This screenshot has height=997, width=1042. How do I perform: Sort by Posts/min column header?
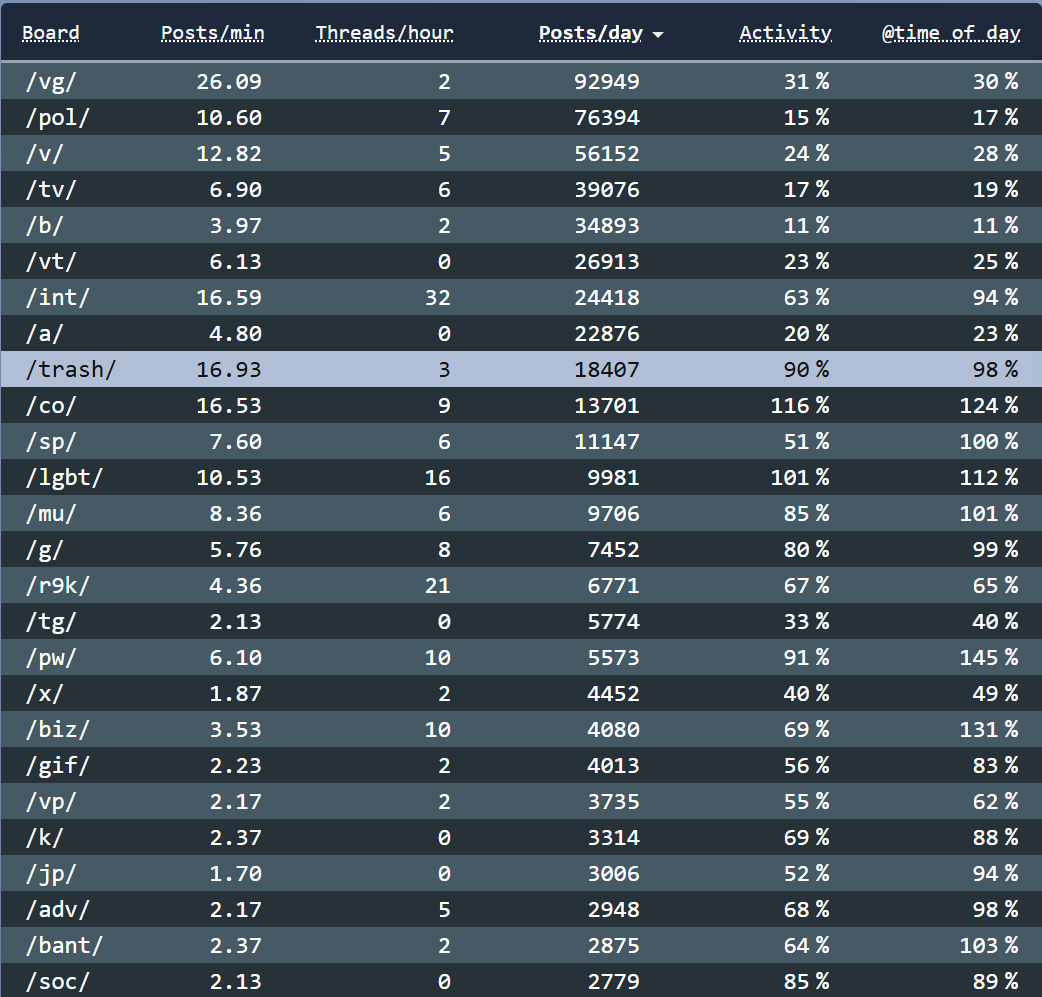[213, 33]
